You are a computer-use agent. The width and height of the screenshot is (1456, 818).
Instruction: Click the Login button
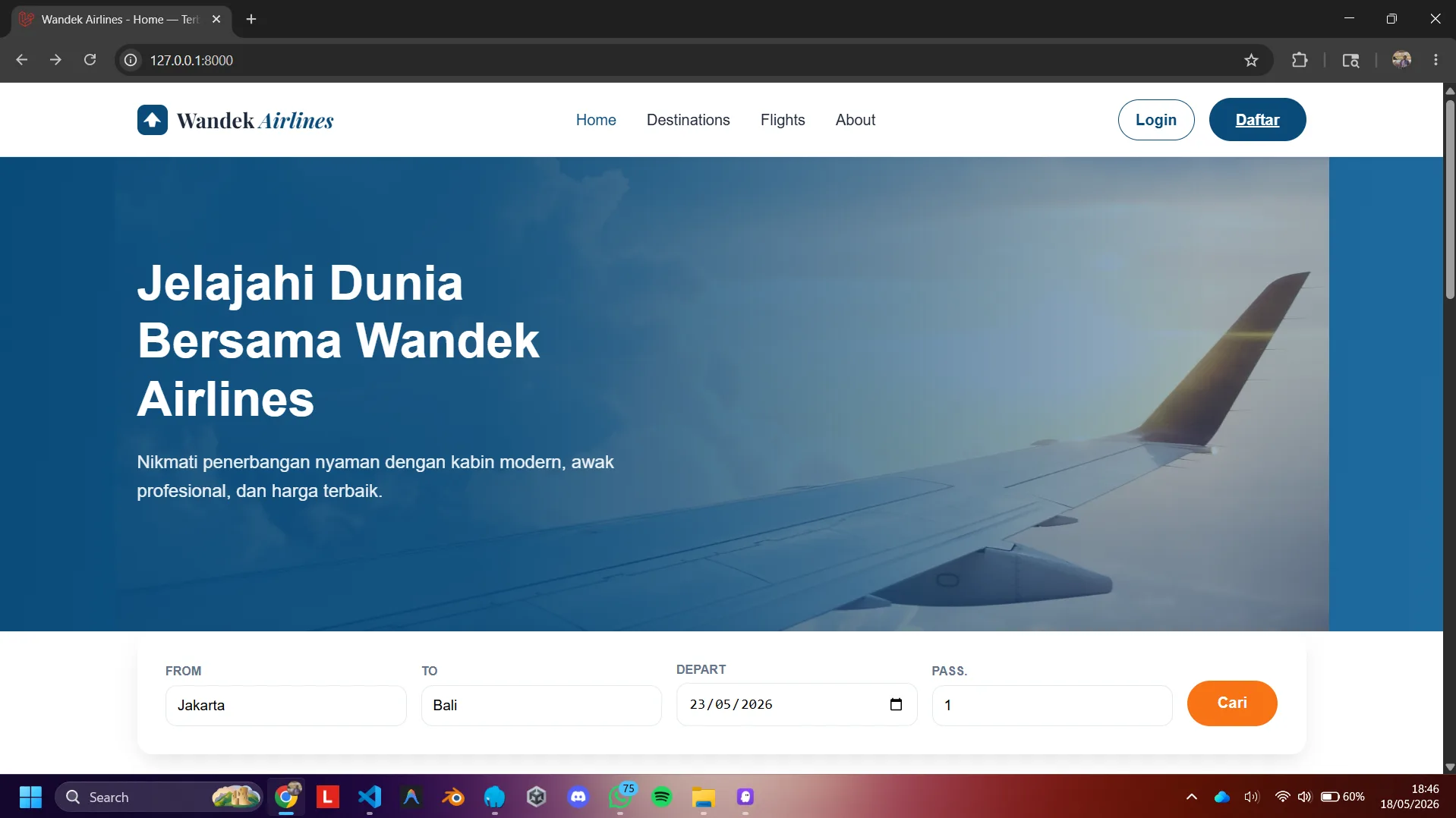pos(1156,120)
